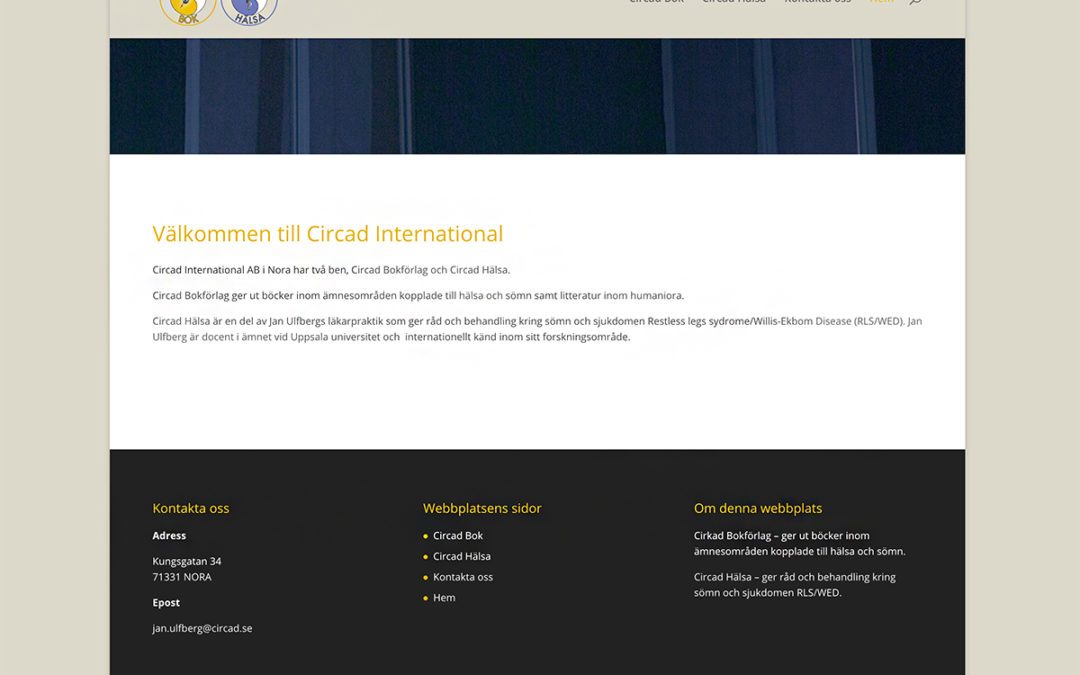Click the jan.ulfberg@circad.se email address
The height and width of the screenshot is (675, 1080).
pyautogui.click(x=202, y=628)
